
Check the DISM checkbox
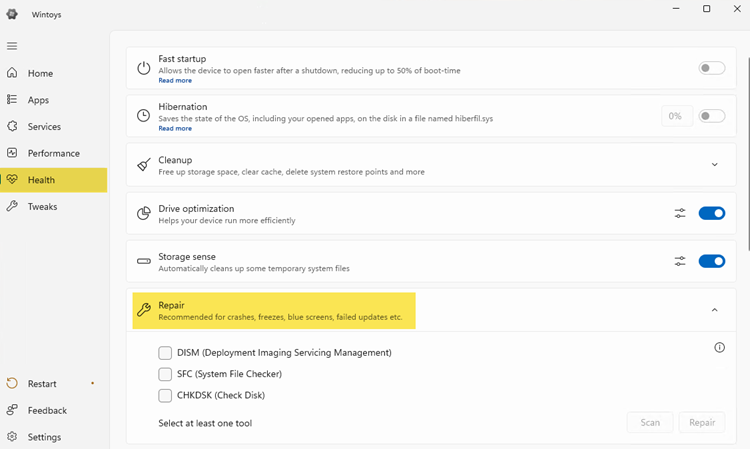165,353
